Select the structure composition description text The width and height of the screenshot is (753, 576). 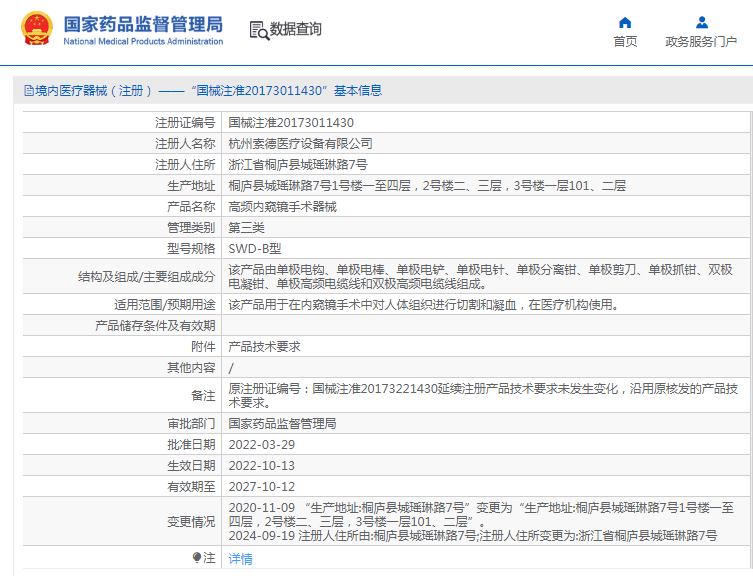click(x=480, y=277)
